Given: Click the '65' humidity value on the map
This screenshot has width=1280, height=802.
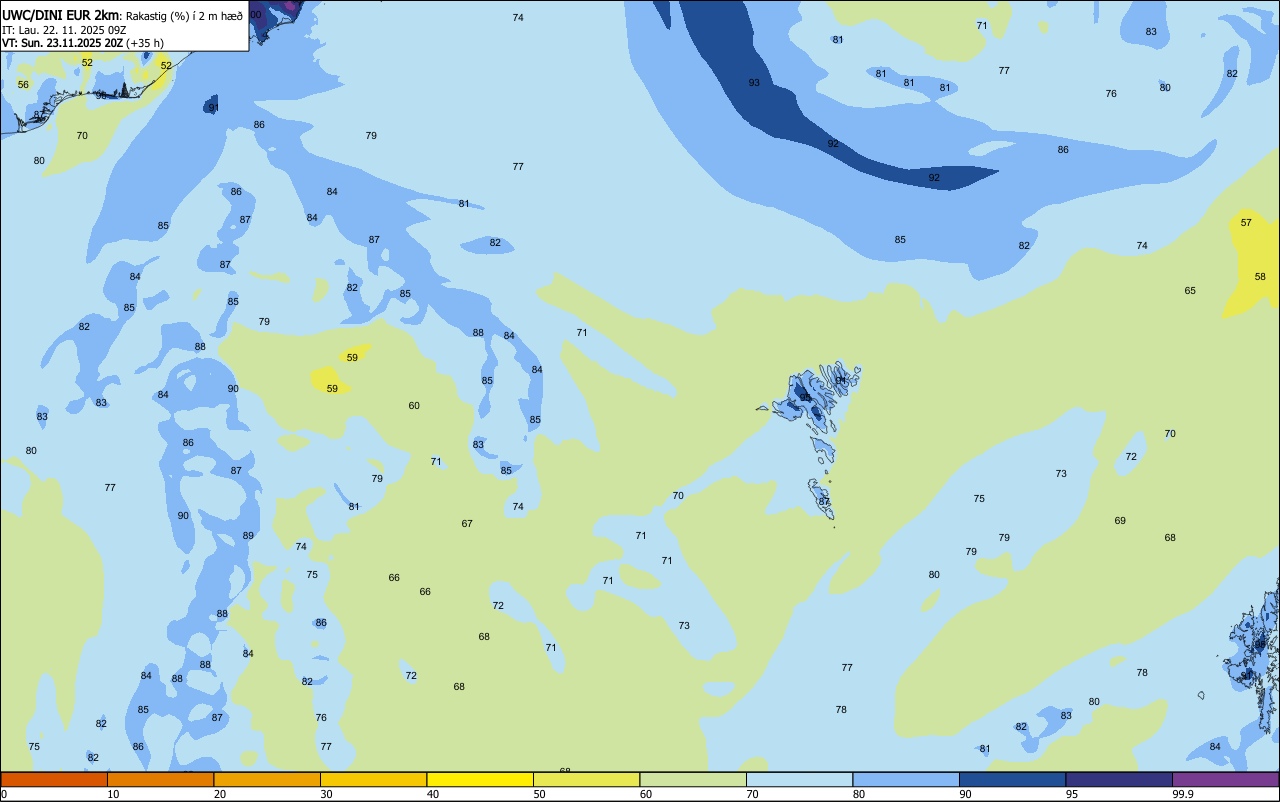Looking at the screenshot, I should click(1190, 291).
